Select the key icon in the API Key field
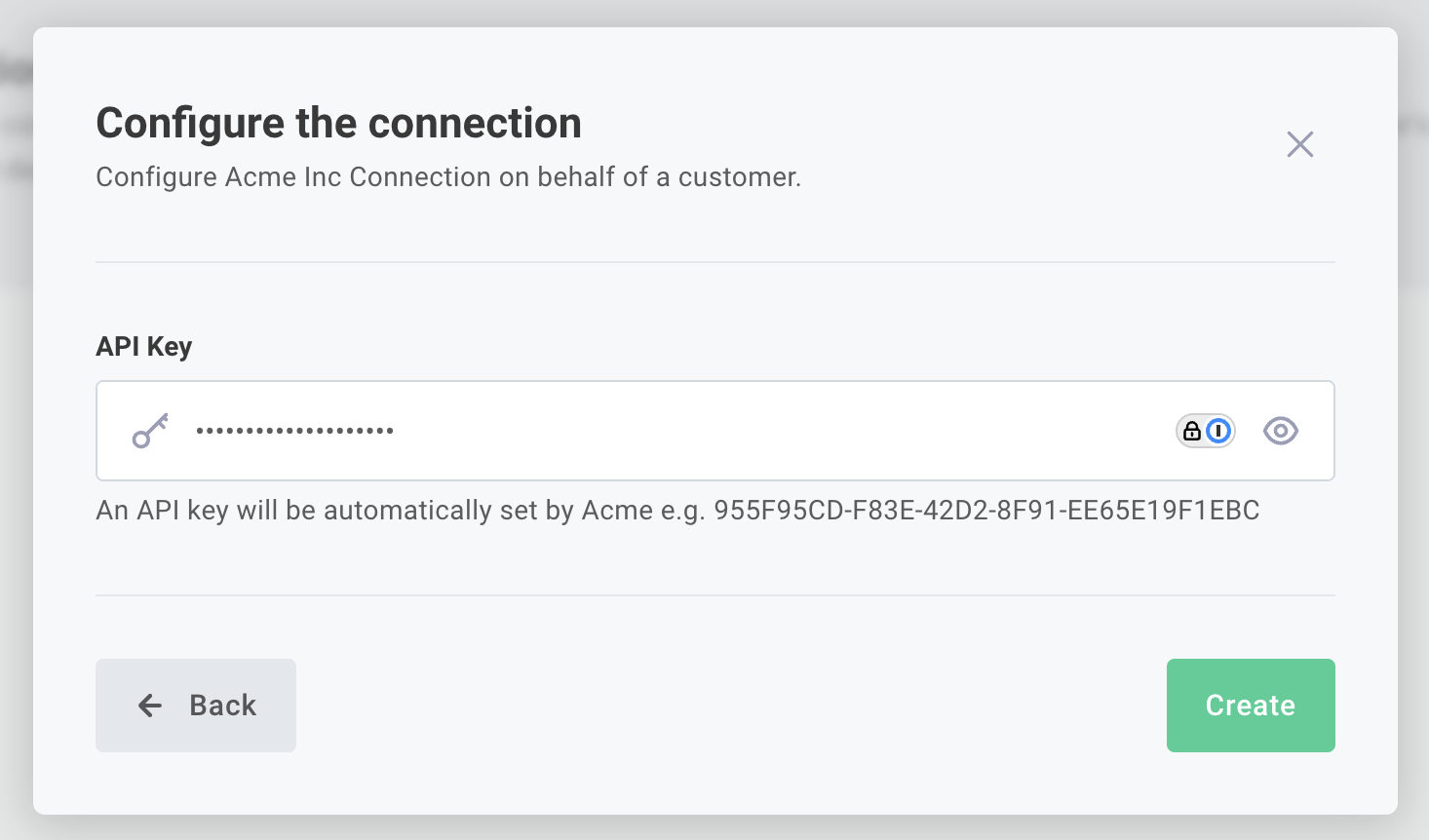This screenshot has width=1429, height=840. click(149, 431)
